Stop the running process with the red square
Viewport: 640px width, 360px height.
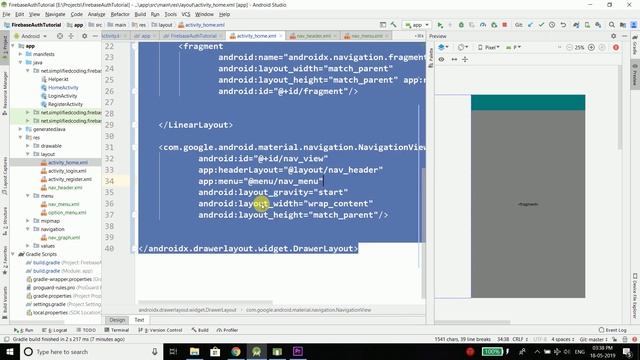tap(504, 25)
